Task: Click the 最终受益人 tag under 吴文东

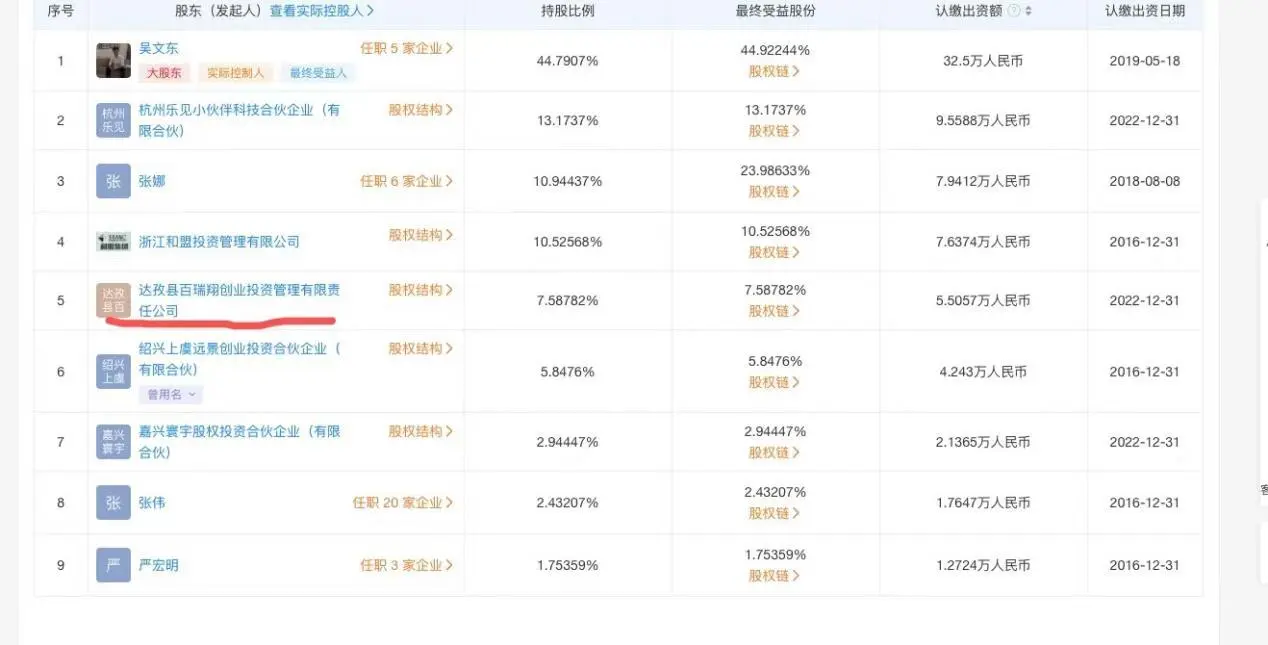Action: coord(318,73)
